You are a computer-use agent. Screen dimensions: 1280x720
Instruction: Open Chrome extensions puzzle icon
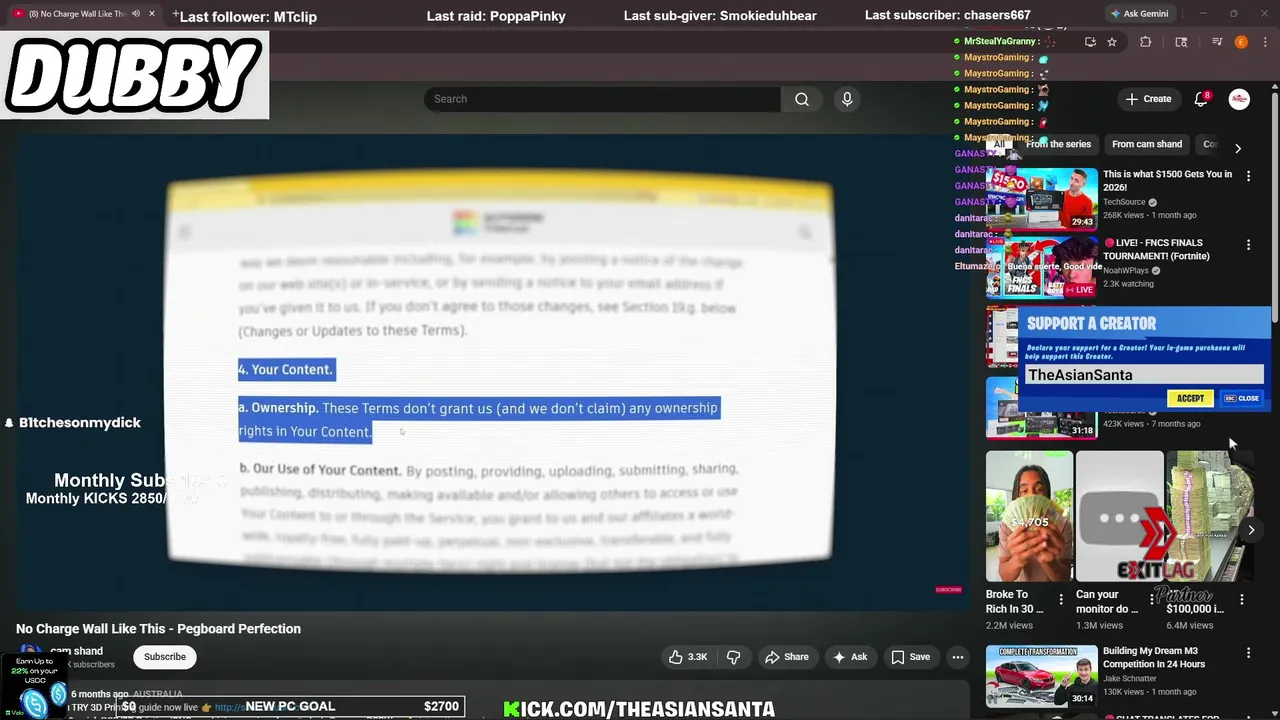[1146, 42]
